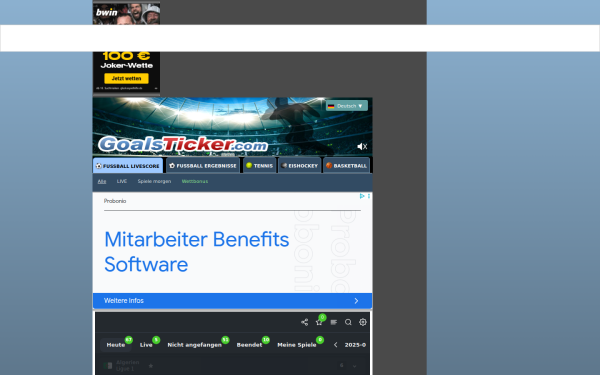The image size is (600, 375).
Task: Click the list view icon beside search
Action: [334, 322]
